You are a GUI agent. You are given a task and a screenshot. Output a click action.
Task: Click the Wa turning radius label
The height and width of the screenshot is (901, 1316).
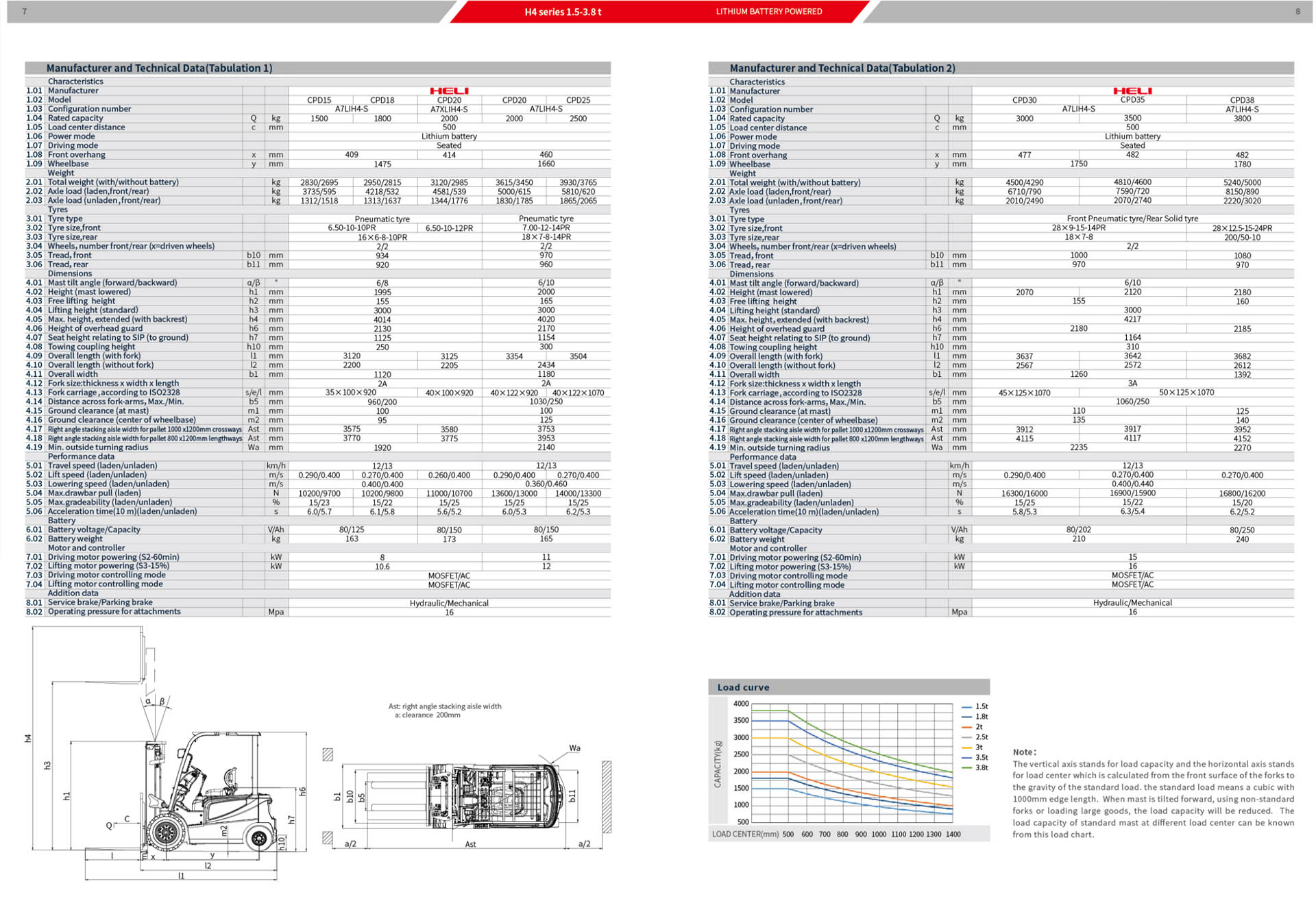tap(574, 748)
